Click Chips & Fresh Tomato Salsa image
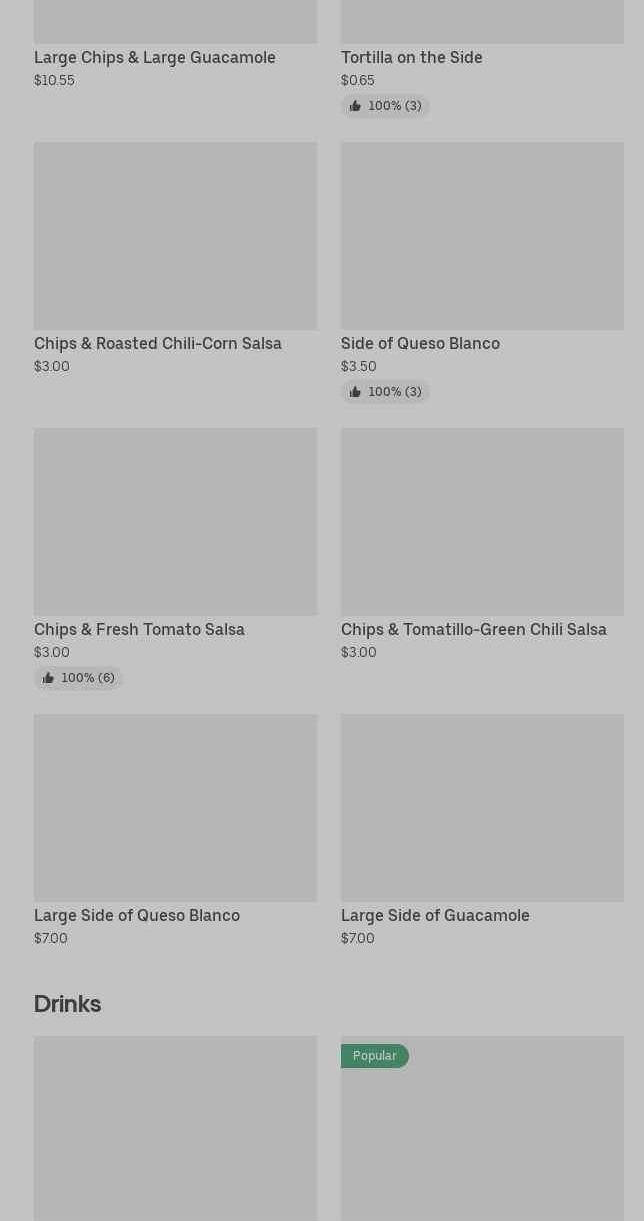This screenshot has height=1221, width=644. click(175, 522)
